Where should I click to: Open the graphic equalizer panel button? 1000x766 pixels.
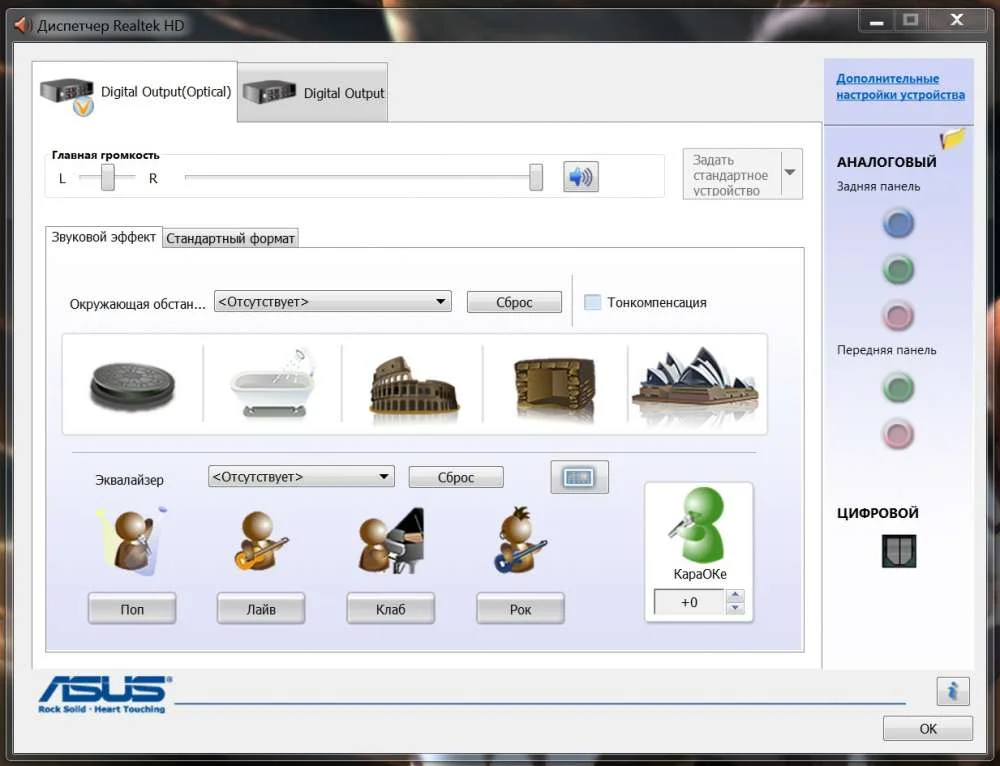coord(579,477)
